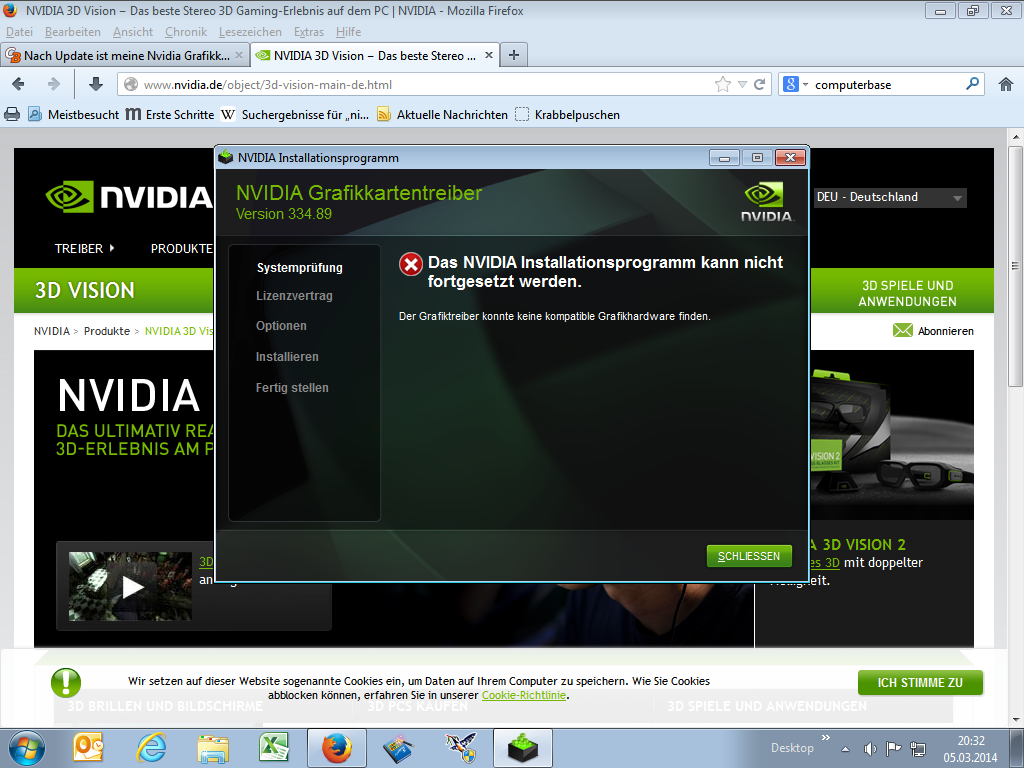This screenshot has width=1024, height=768.
Task: Click the Firefox back arrow button
Action: (x=19, y=84)
